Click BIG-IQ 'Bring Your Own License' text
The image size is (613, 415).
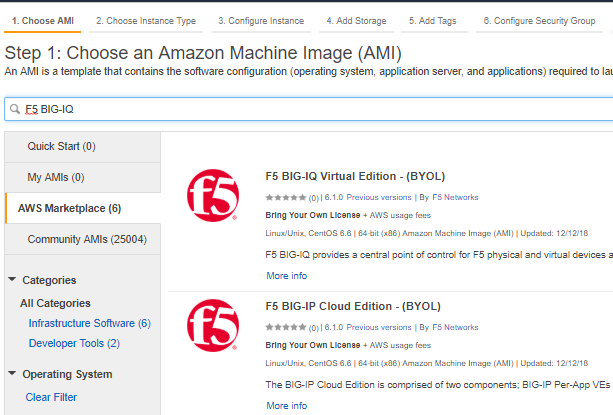tap(313, 215)
